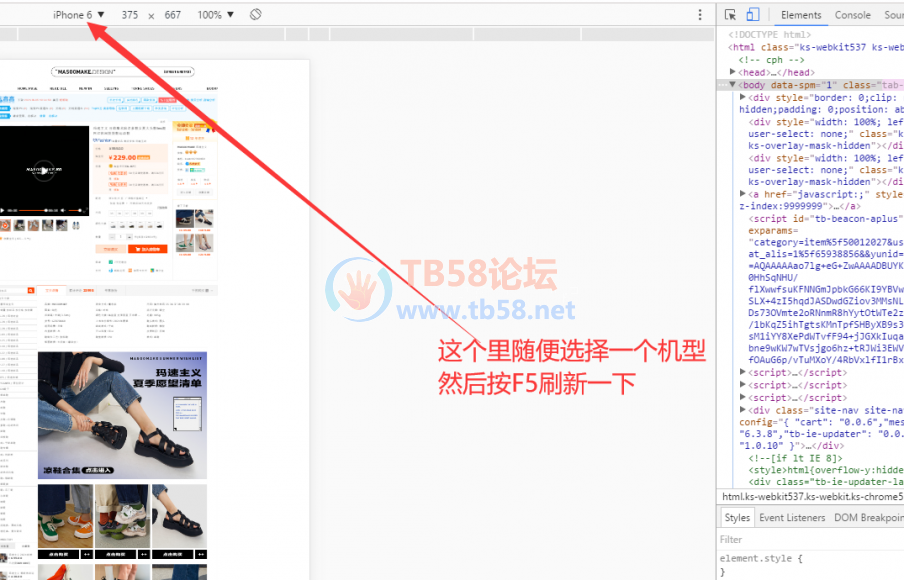Click the MASSOMAKE.DESIGN store logo
Viewport: 904px width, 580px height.
(85, 72)
